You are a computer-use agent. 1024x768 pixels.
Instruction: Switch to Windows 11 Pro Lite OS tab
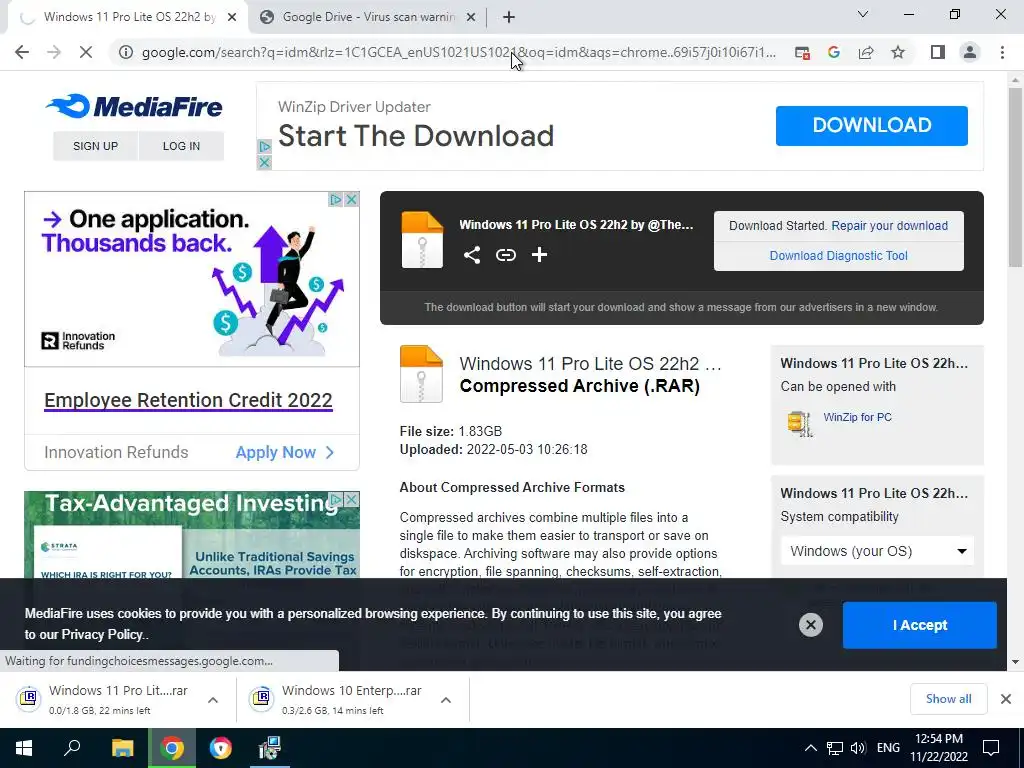click(x=129, y=17)
